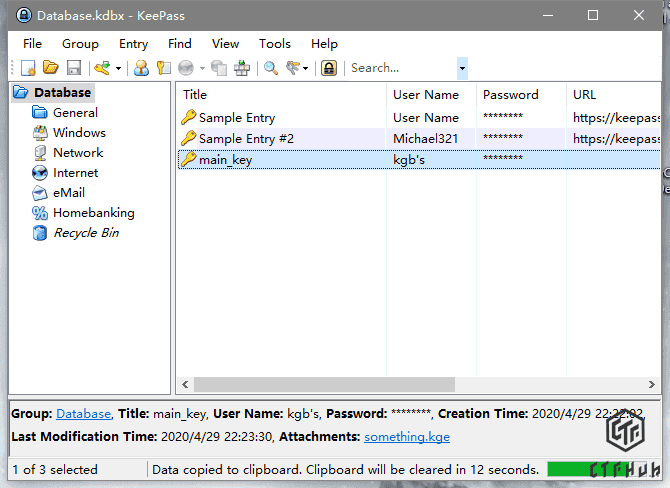The height and width of the screenshot is (488, 670).
Task: Click the Save Database floppy icon
Action: (73, 68)
